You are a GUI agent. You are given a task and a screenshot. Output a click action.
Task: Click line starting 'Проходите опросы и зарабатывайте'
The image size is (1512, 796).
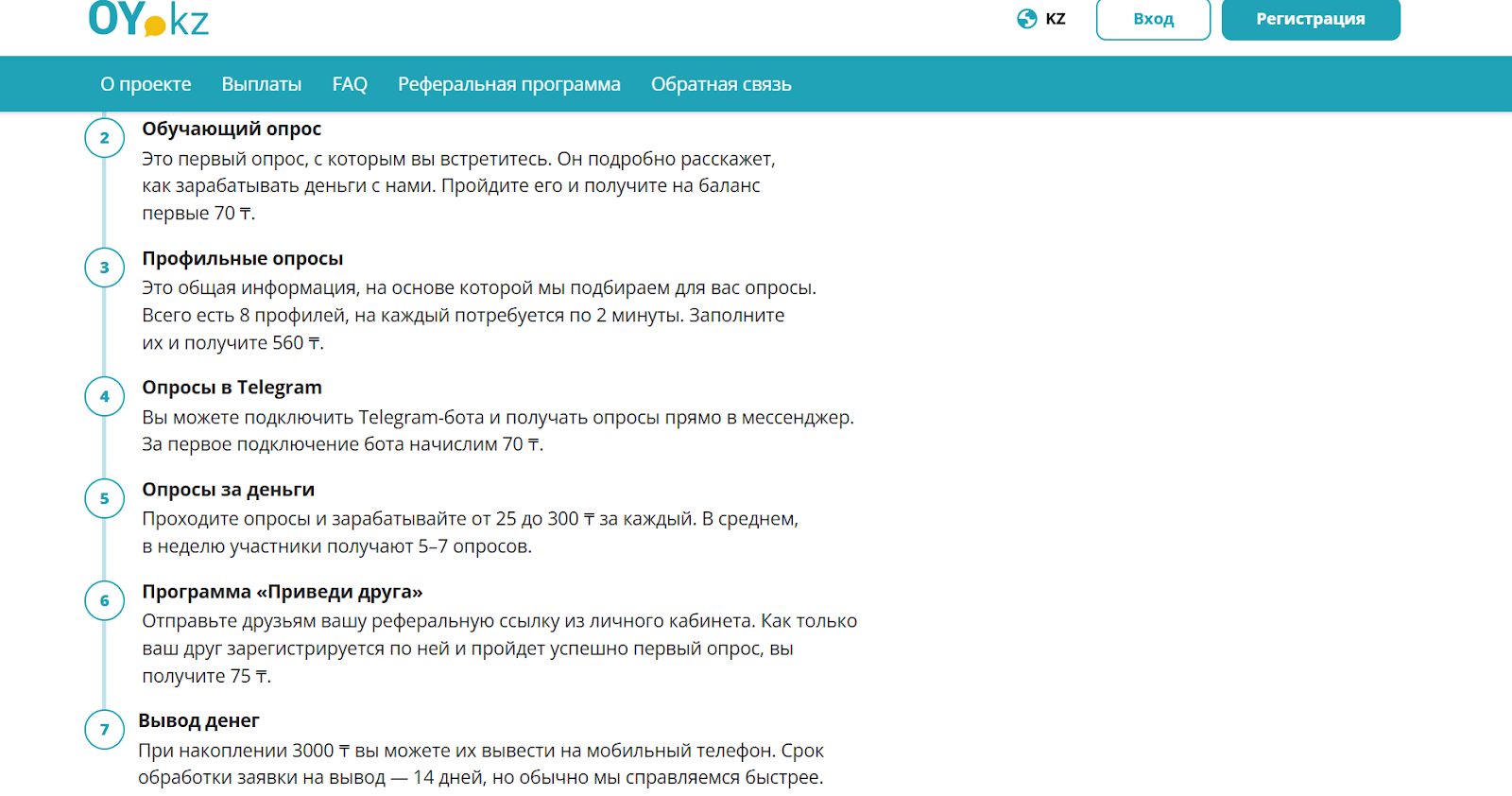471,519
